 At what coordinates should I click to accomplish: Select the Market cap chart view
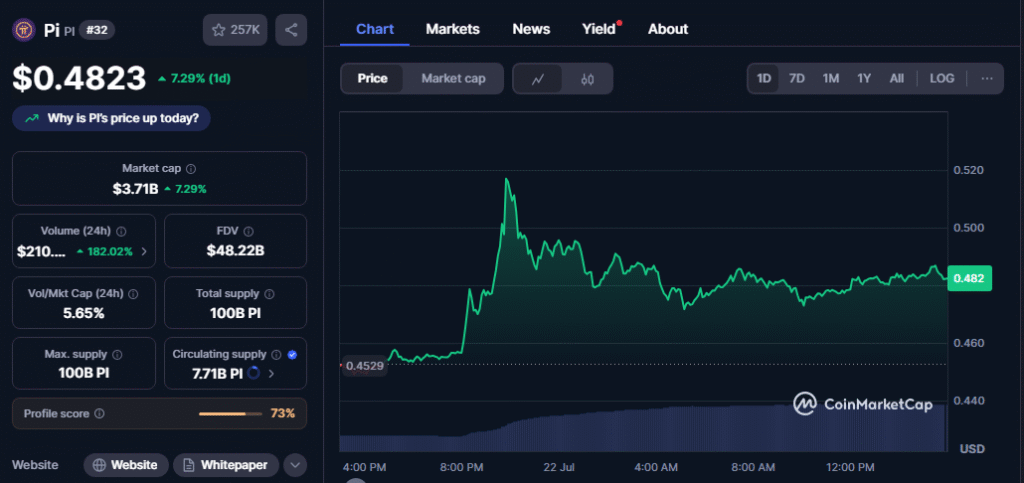click(x=453, y=78)
